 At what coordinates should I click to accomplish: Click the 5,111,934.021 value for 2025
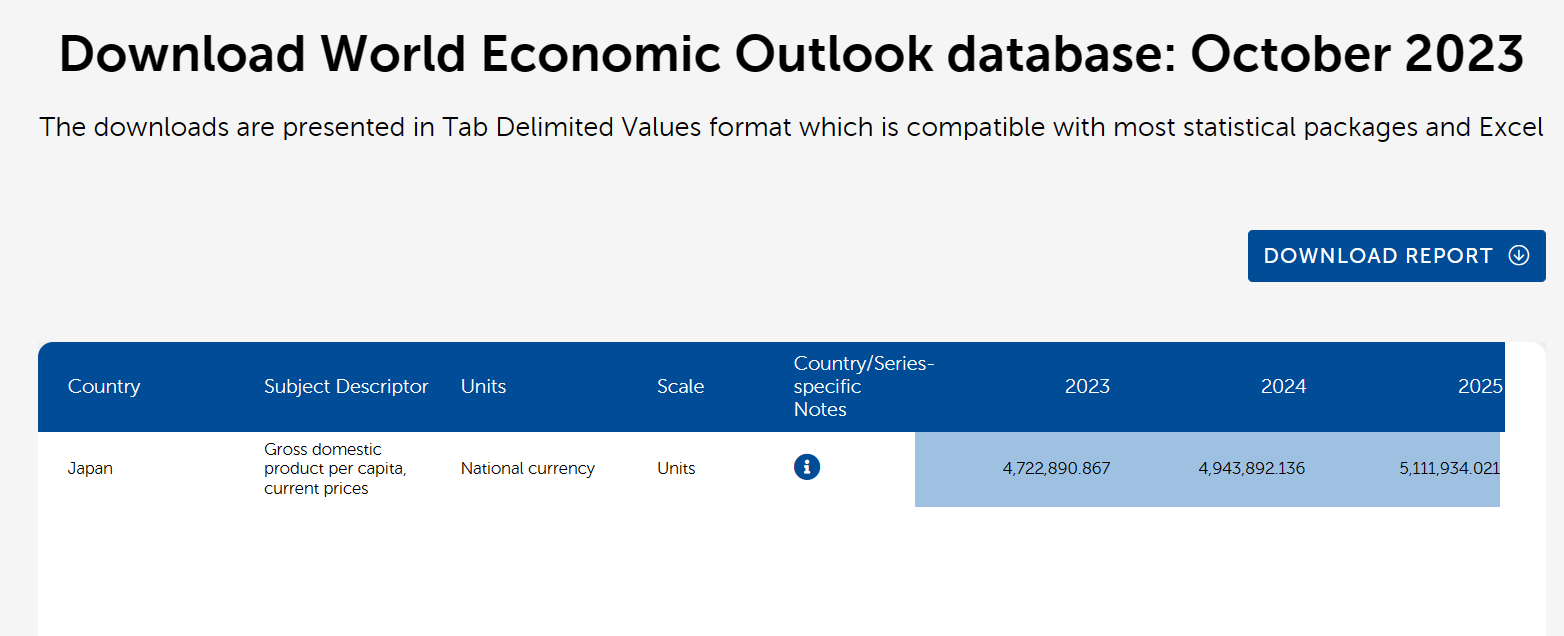coord(1448,468)
